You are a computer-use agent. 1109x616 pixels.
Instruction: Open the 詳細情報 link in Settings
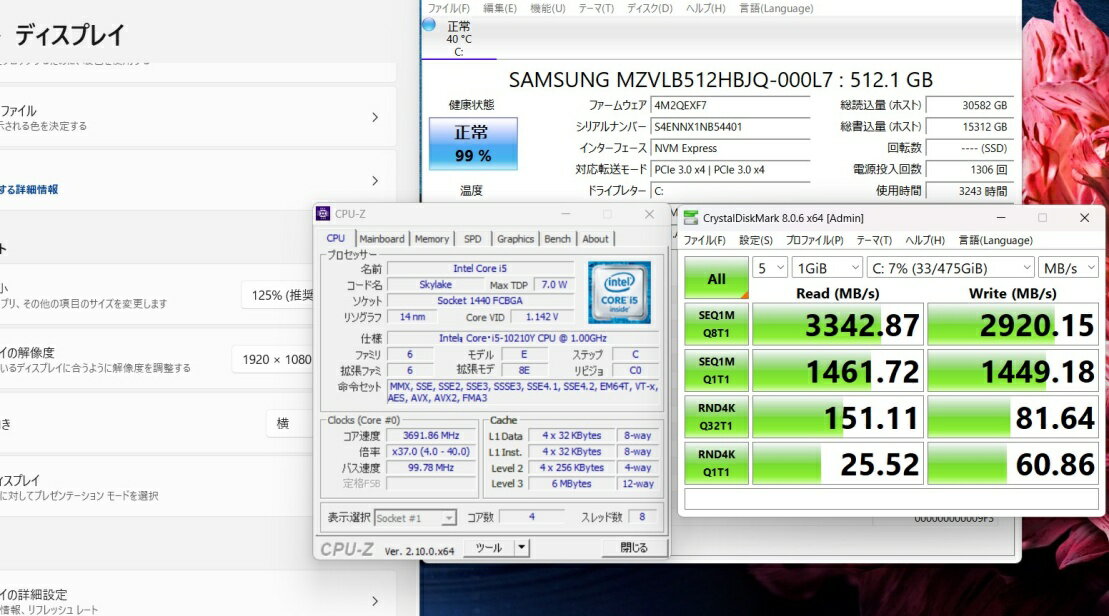click(29, 190)
